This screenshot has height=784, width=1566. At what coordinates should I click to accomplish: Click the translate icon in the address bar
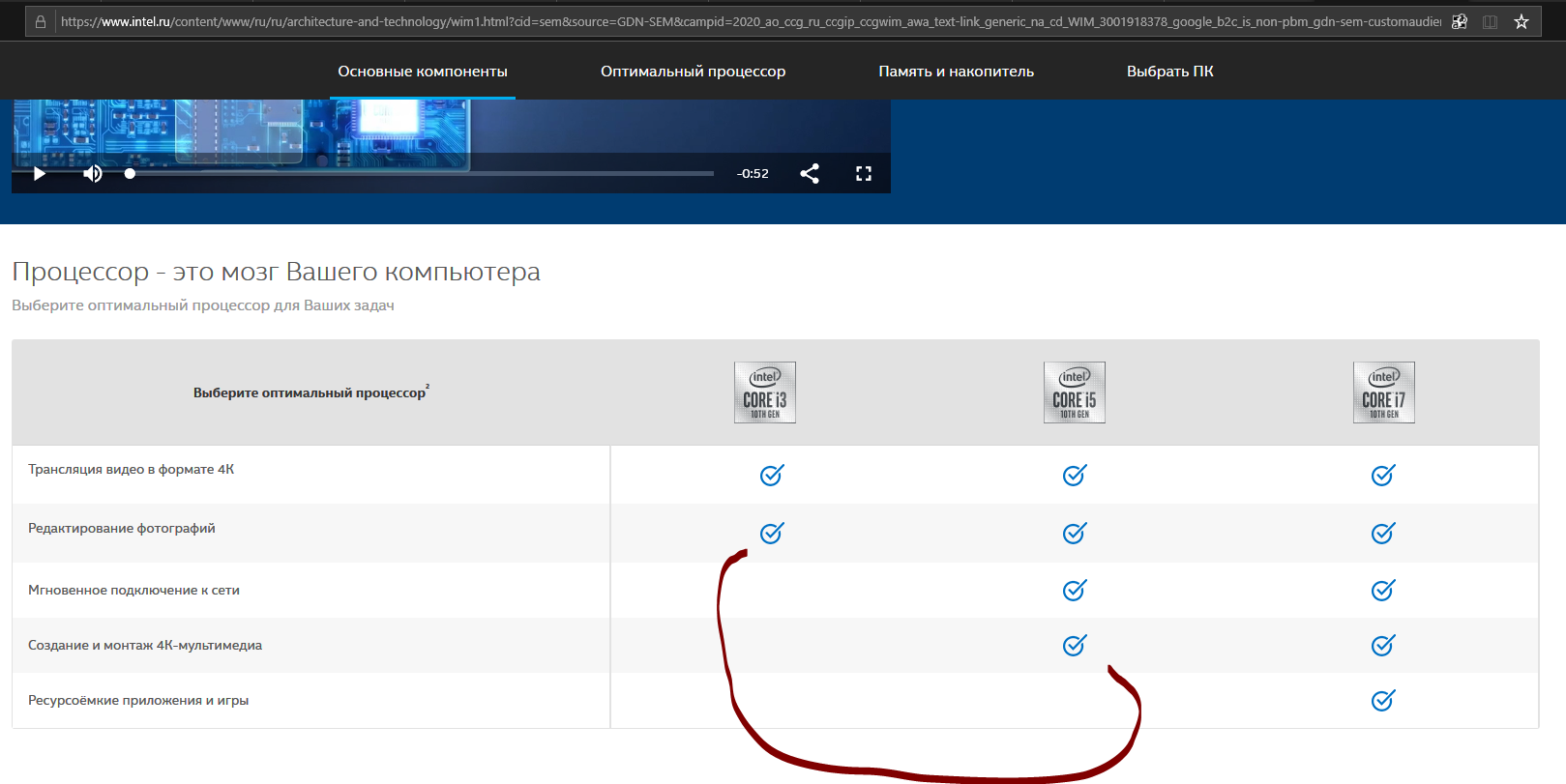pyautogui.click(x=1460, y=21)
